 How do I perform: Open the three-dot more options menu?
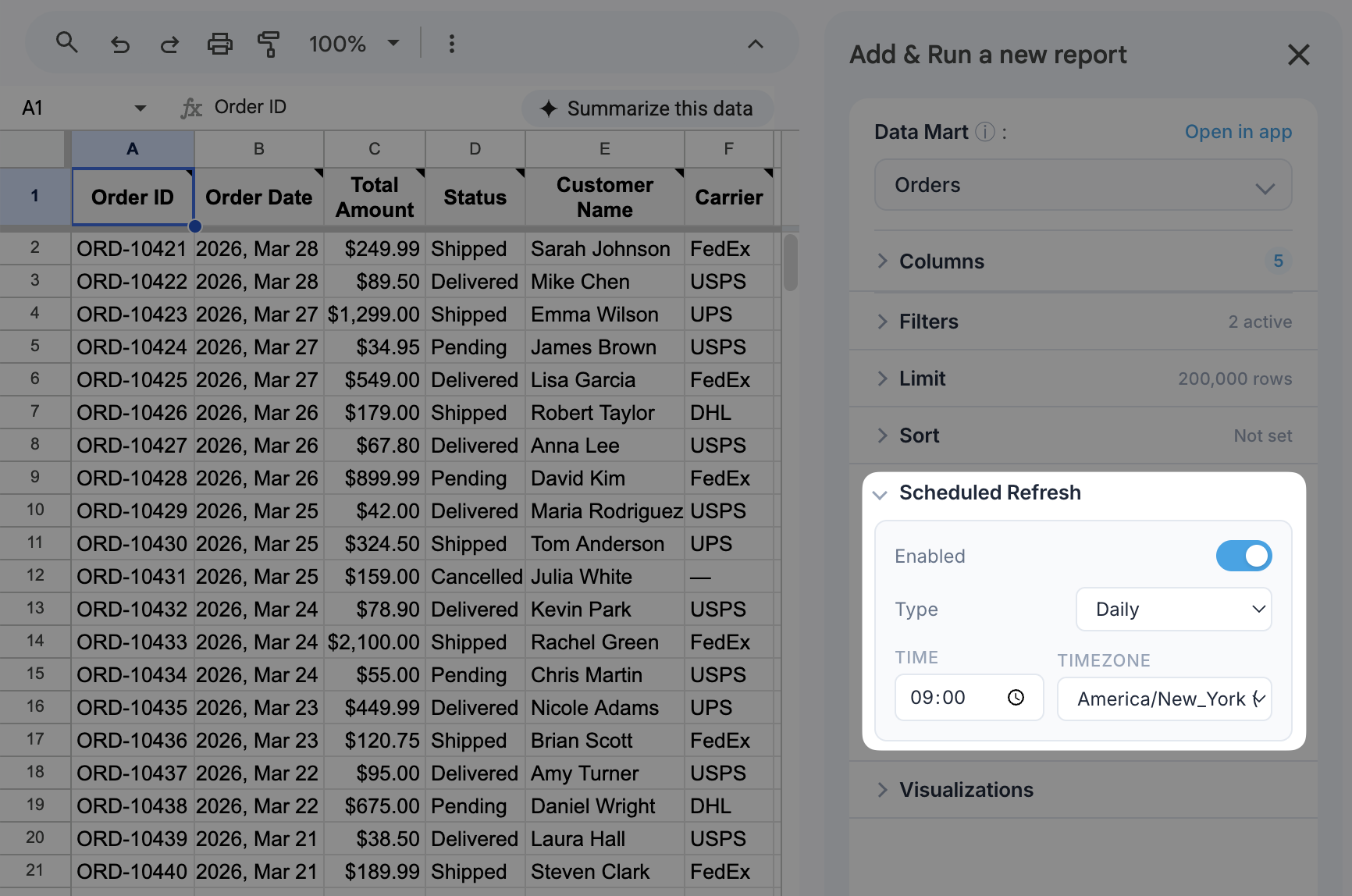pyautogui.click(x=451, y=44)
